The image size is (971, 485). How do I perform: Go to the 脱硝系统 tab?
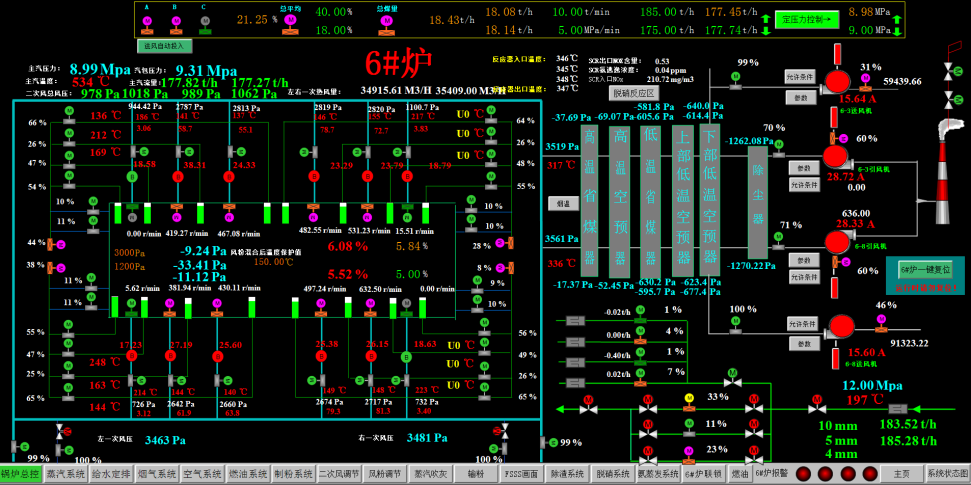coord(612,473)
